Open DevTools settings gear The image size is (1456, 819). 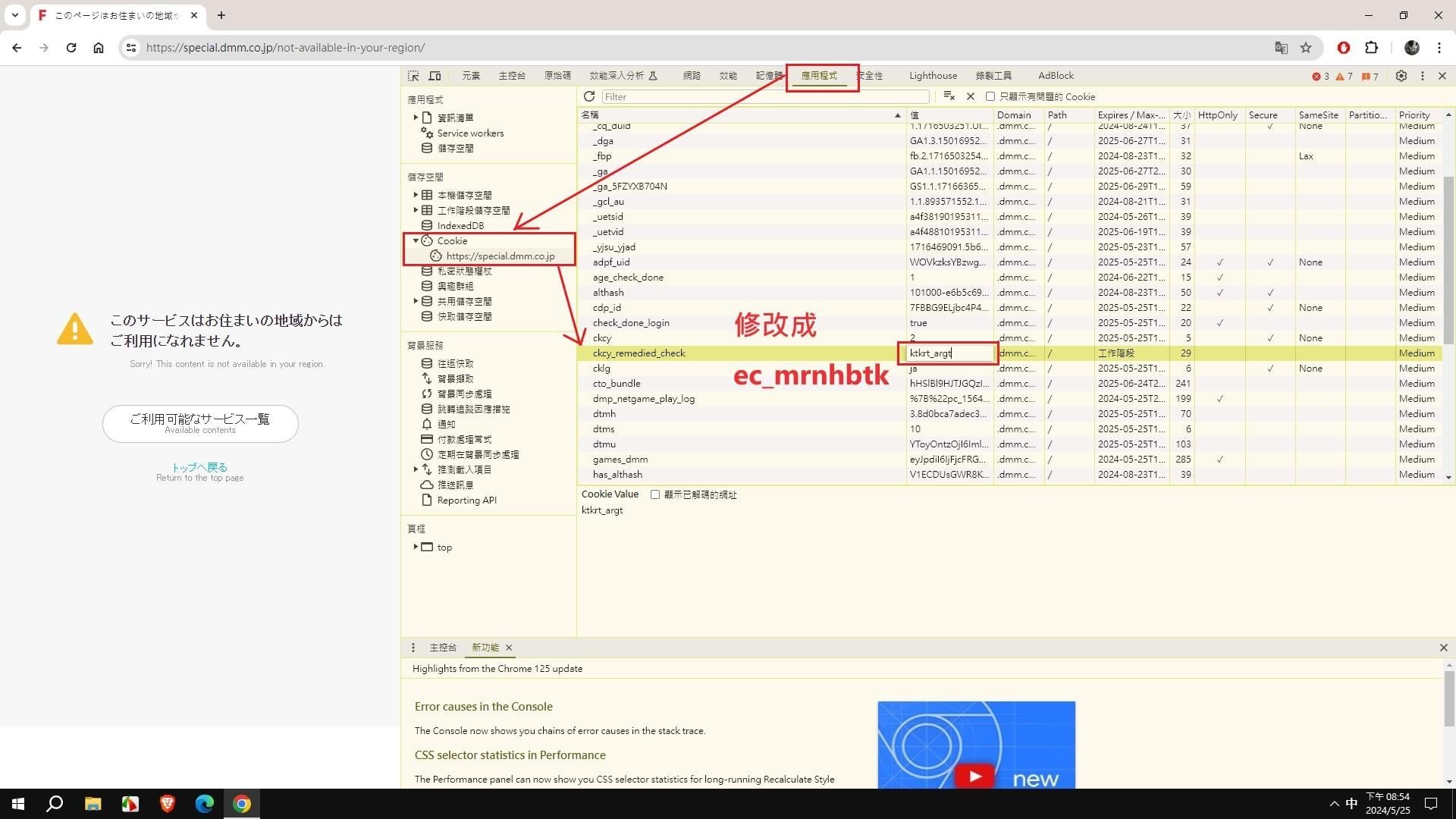(x=1401, y=76)
